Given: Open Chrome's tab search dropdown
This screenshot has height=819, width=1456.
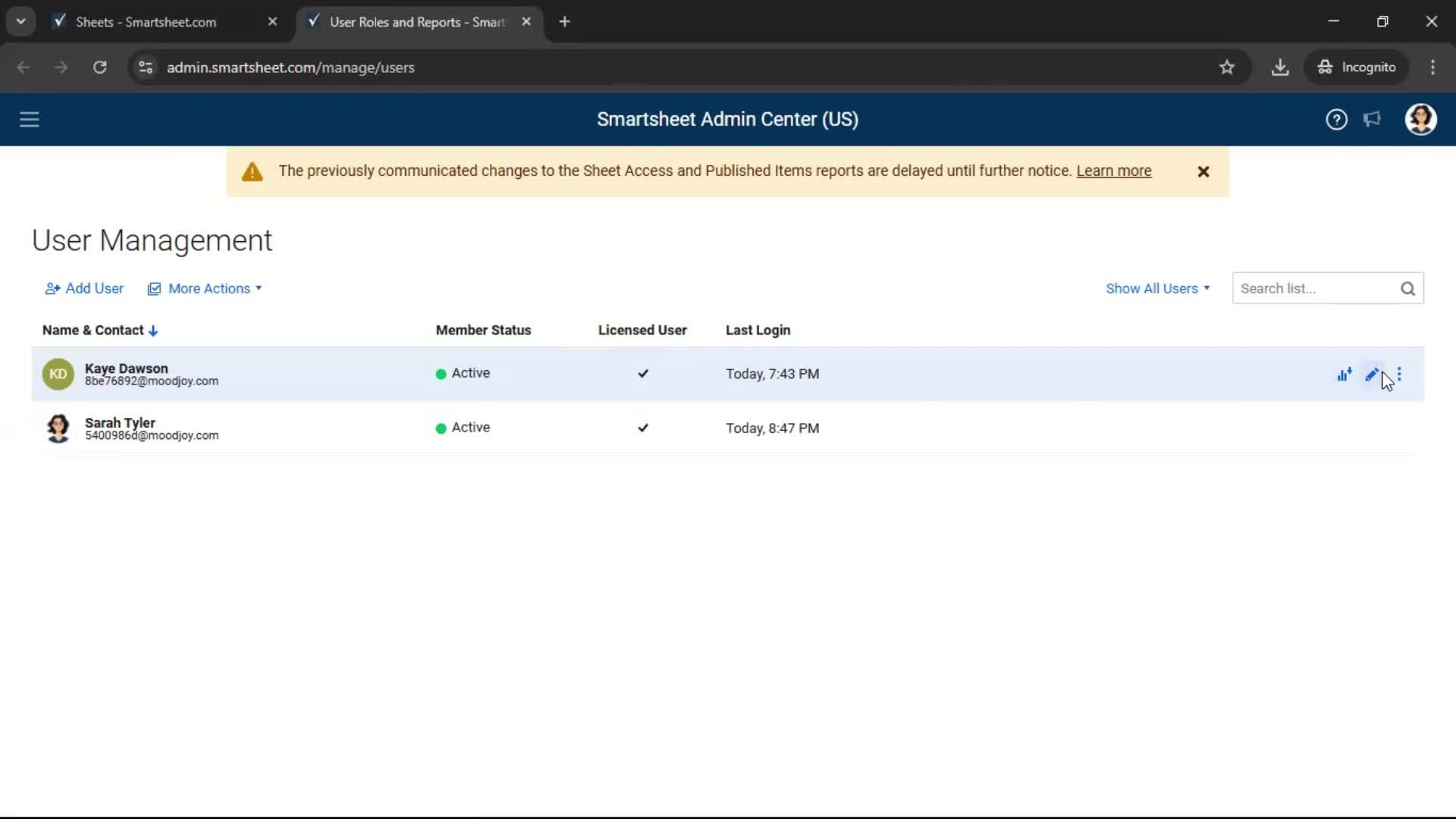Looking at the screenshot, I should (x=21, y=22).
